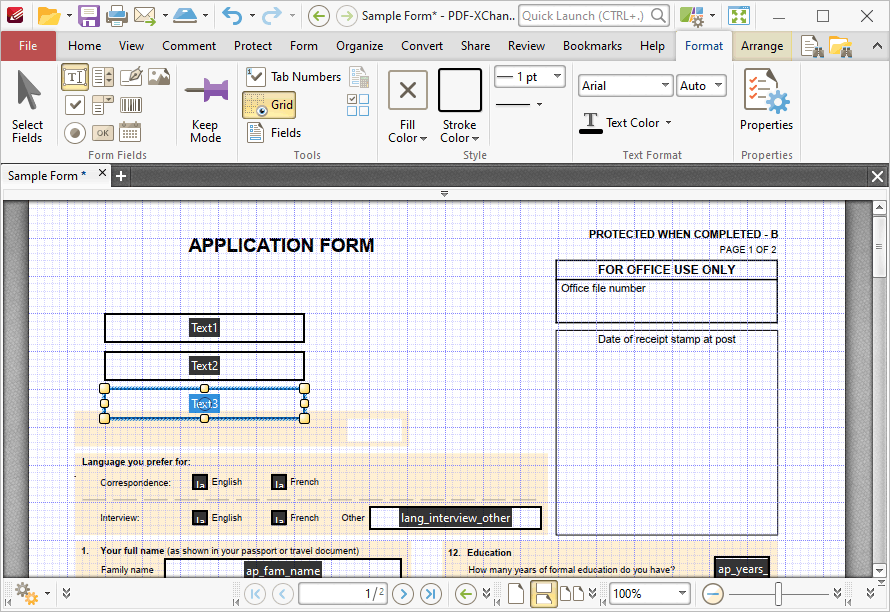Image resolution: width=890 pixels, height=612 pixels.
Task: Click the UI options icon in title bar
Action: 692,16
